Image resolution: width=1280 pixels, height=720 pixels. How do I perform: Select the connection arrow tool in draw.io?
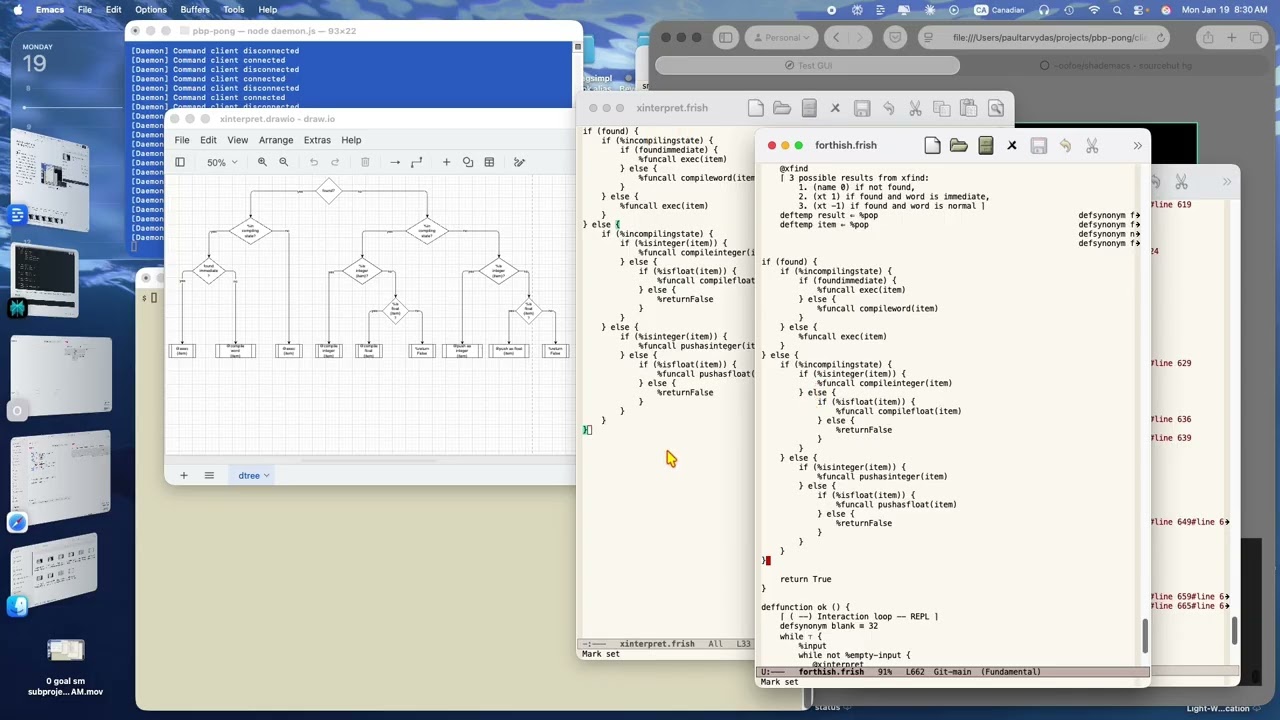coord(395,162)
